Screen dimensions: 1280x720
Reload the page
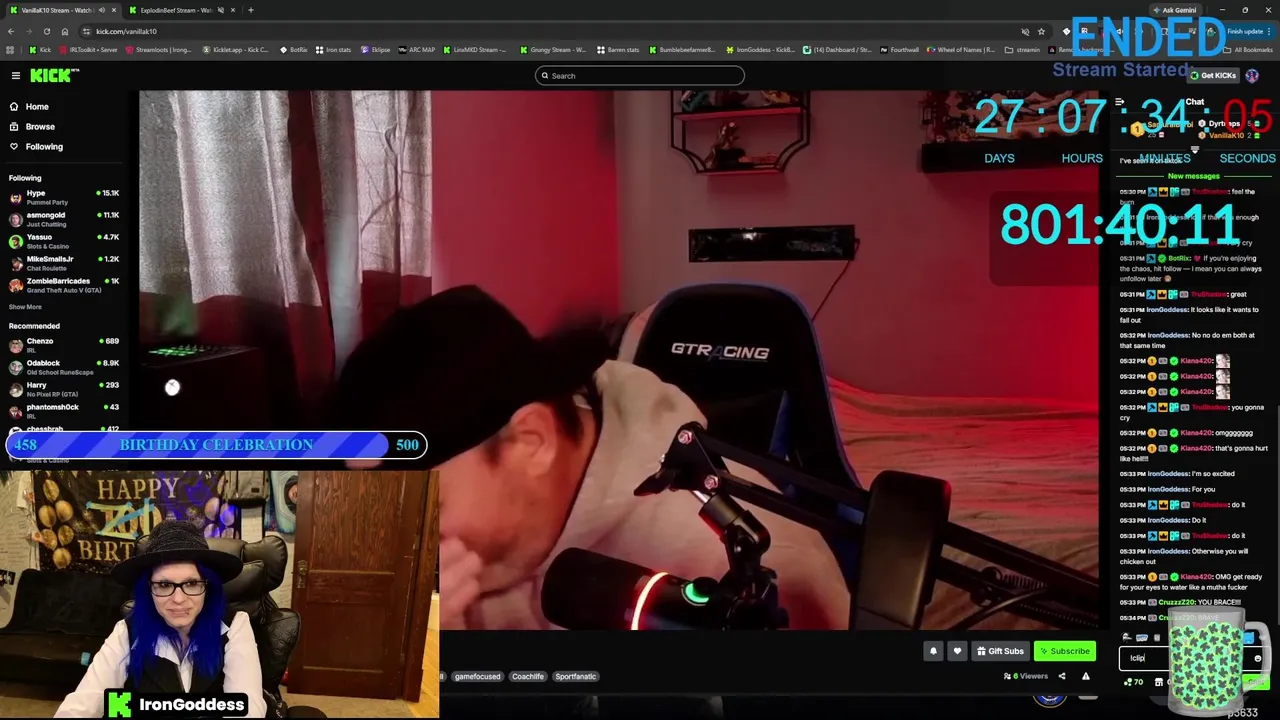[x=47, y=31]
